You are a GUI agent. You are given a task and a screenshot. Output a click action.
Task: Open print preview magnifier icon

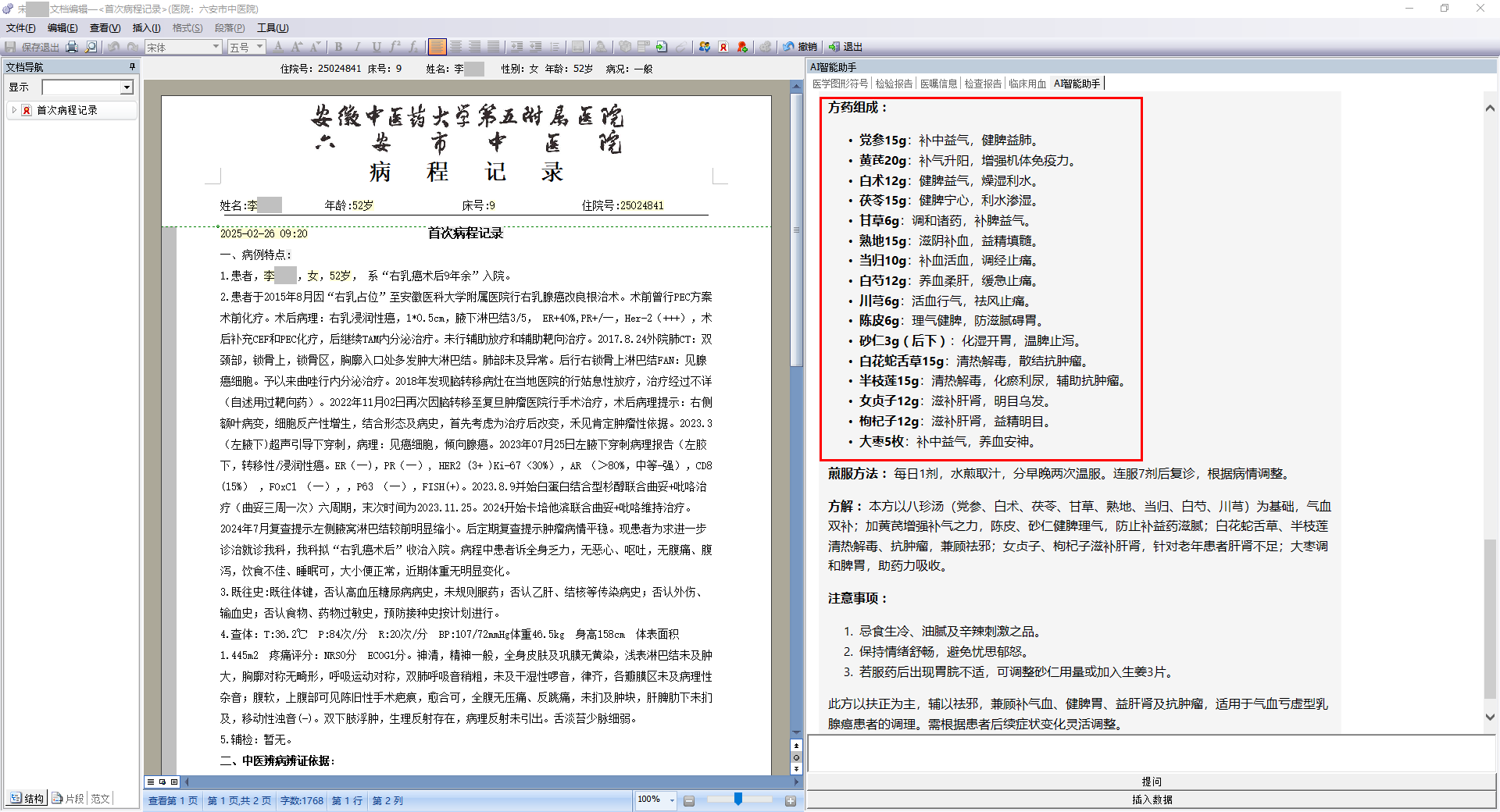pyautogui.click(x=91, y=47)
